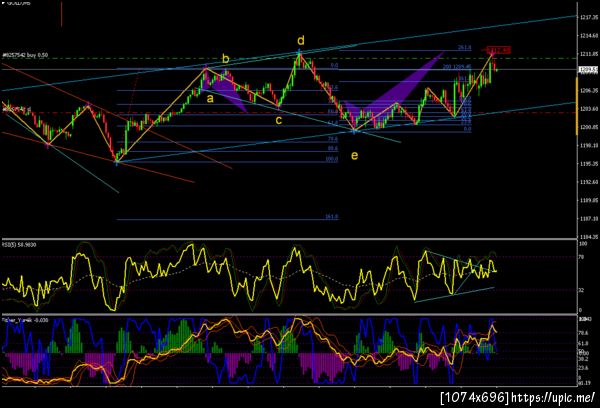Click the 1214.60 price axis label
This screenshot has height=408, width=600.
[x=589, y=36]
